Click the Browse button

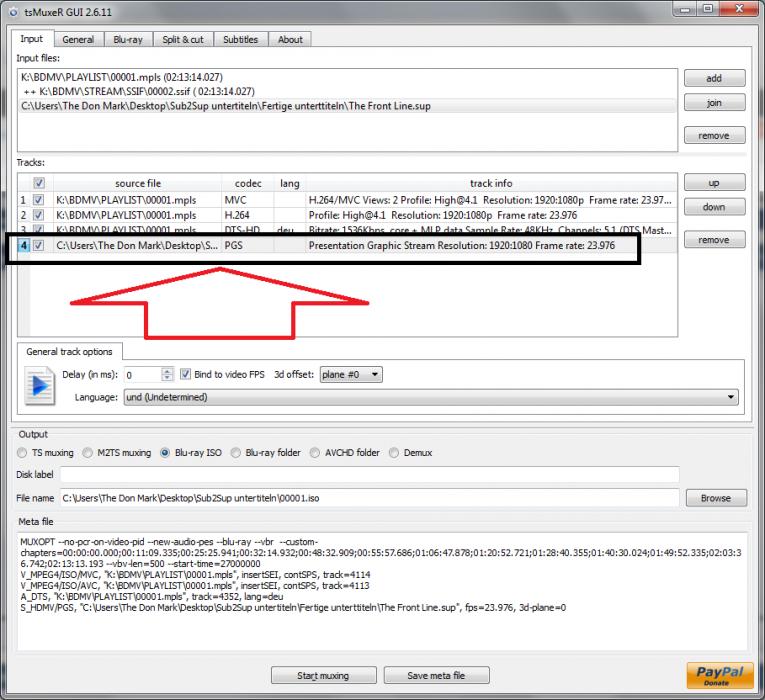716,498
